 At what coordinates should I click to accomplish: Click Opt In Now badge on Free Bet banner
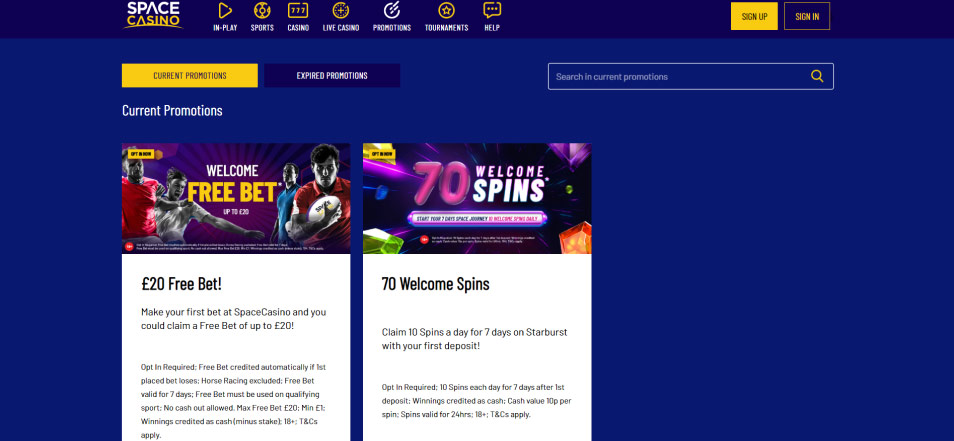pyautogui.click(x=137, y=153)
